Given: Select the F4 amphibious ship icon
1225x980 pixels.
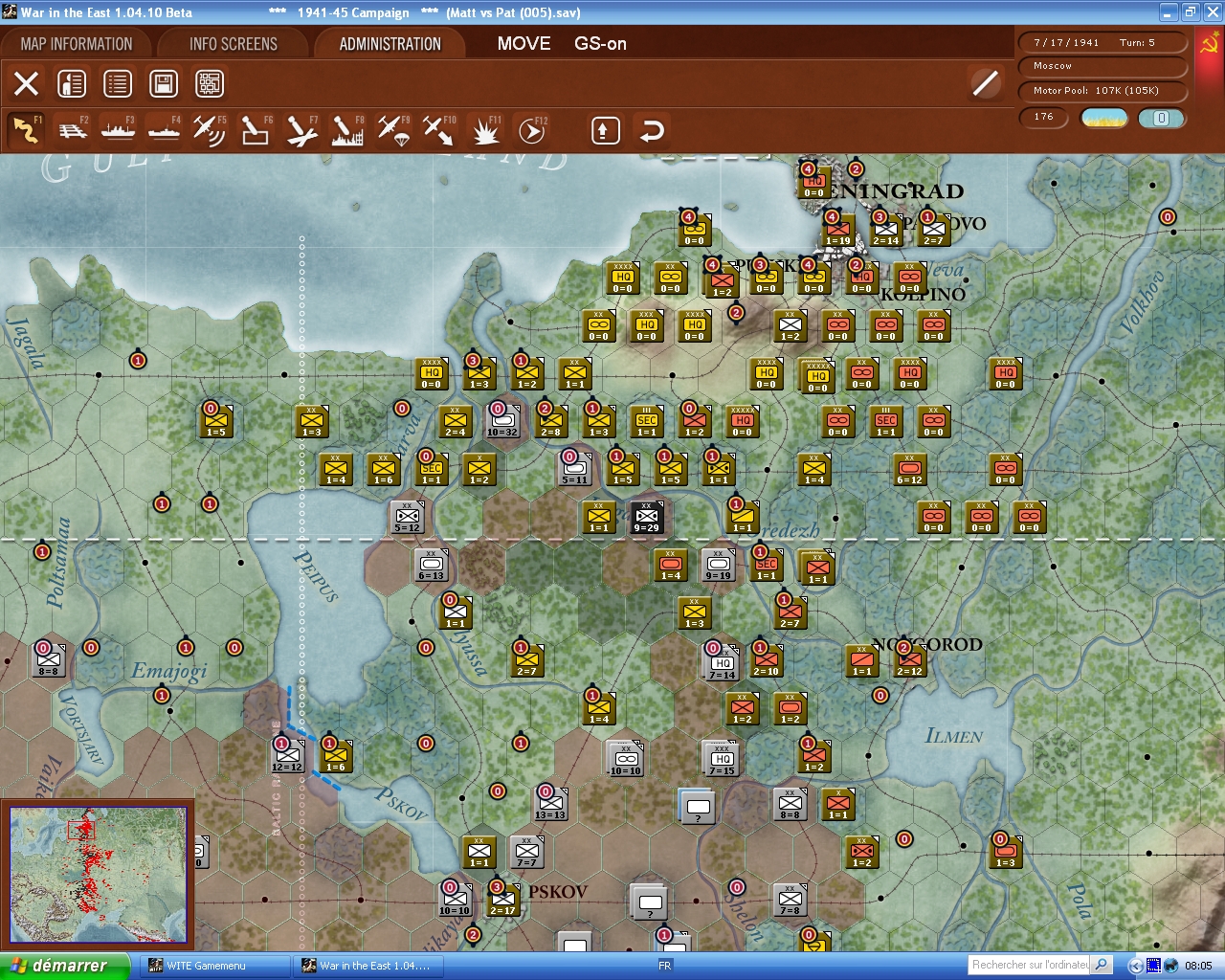Looking at the screenshot, I should click(x=164, y=130).
